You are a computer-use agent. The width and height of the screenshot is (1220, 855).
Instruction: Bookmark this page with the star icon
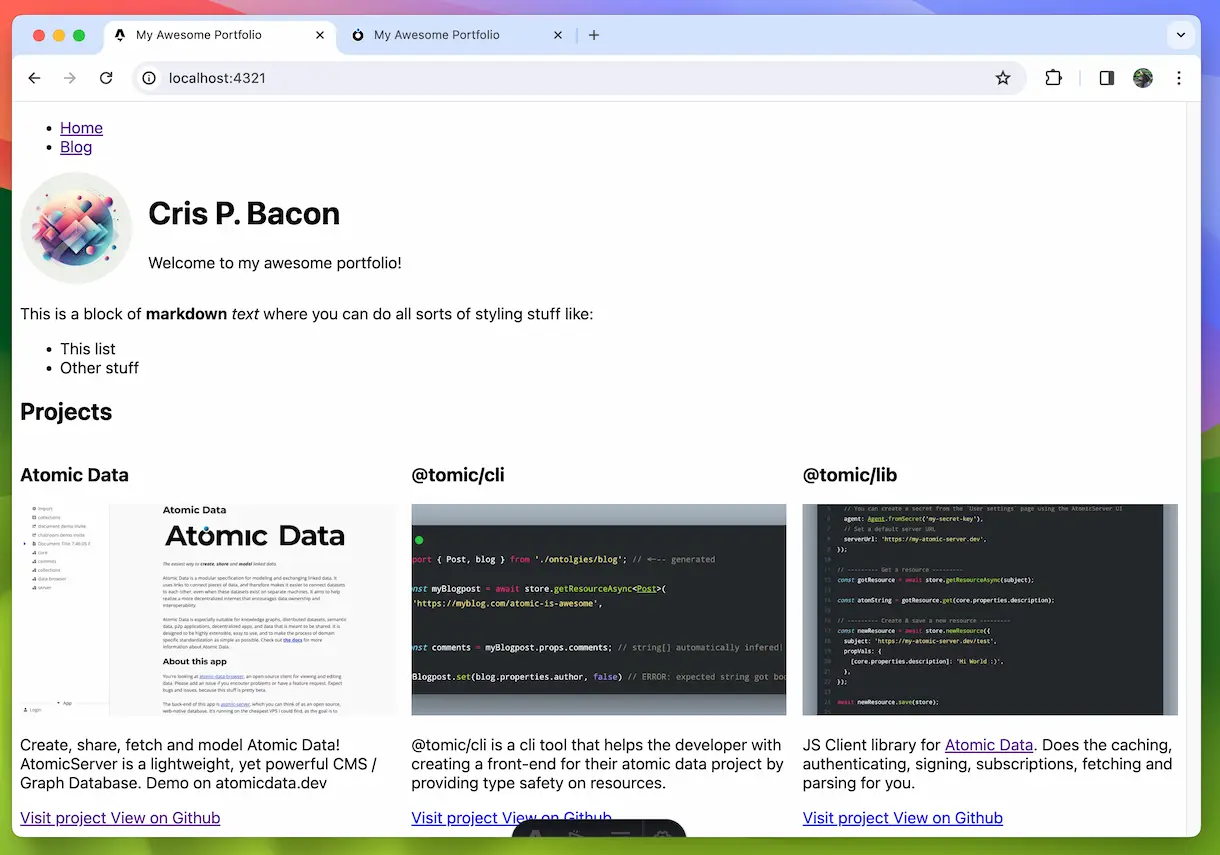pos(1003,78)
